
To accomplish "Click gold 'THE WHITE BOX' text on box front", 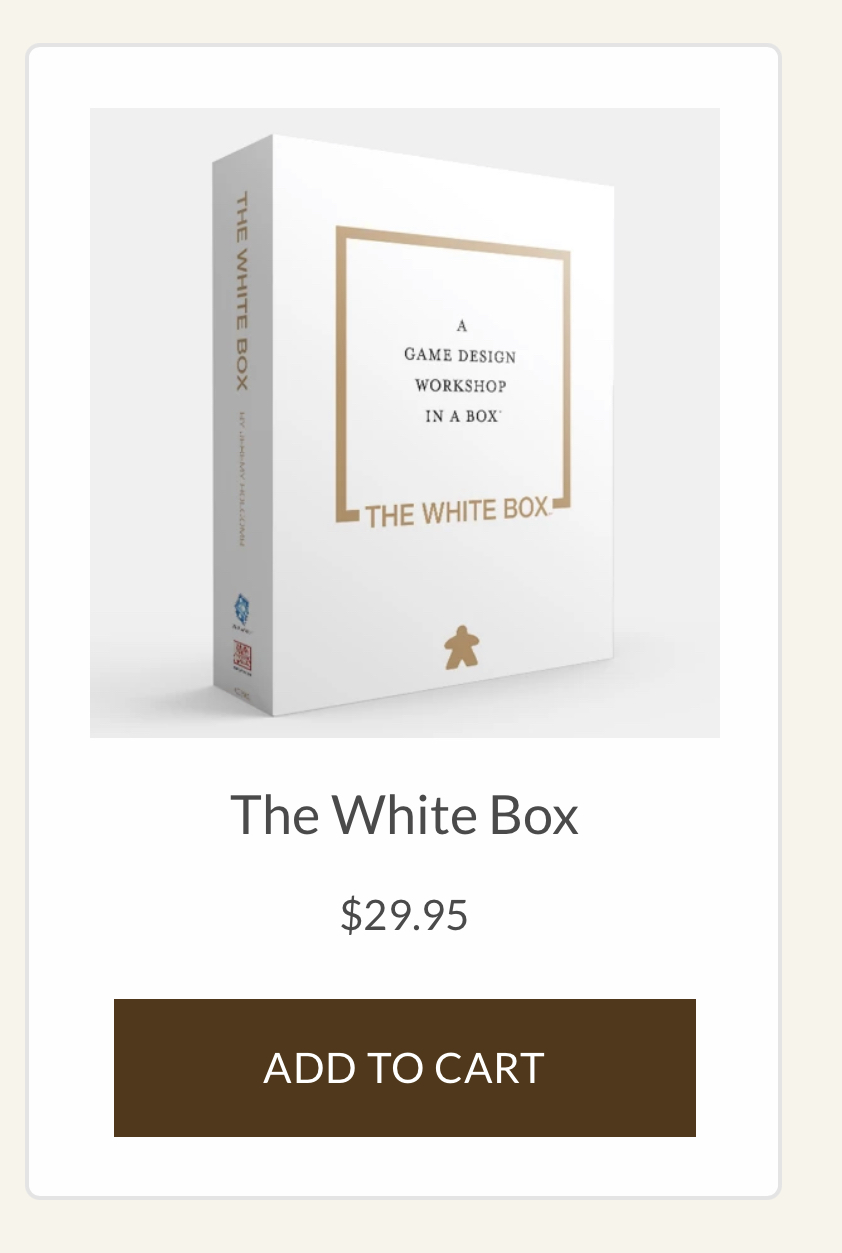I will tap(457, 513).
